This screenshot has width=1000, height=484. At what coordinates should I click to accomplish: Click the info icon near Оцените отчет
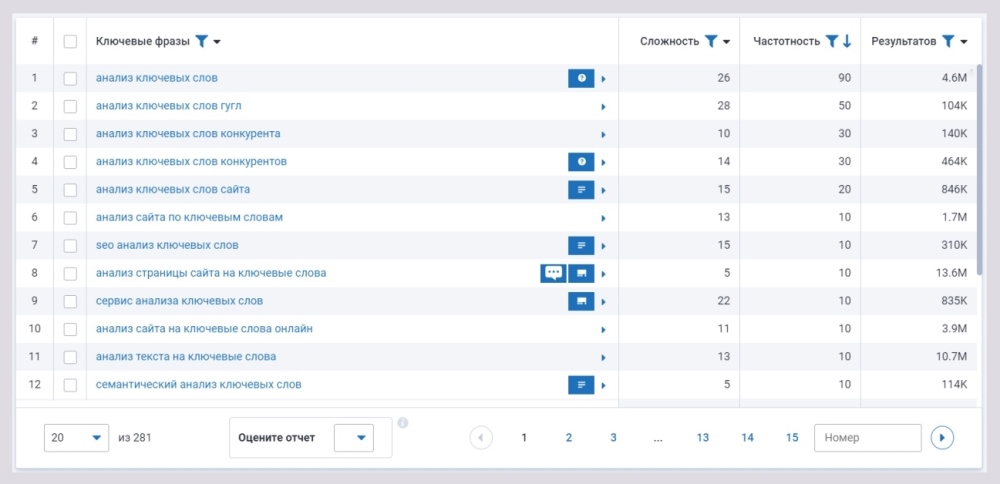coord(403,423)
